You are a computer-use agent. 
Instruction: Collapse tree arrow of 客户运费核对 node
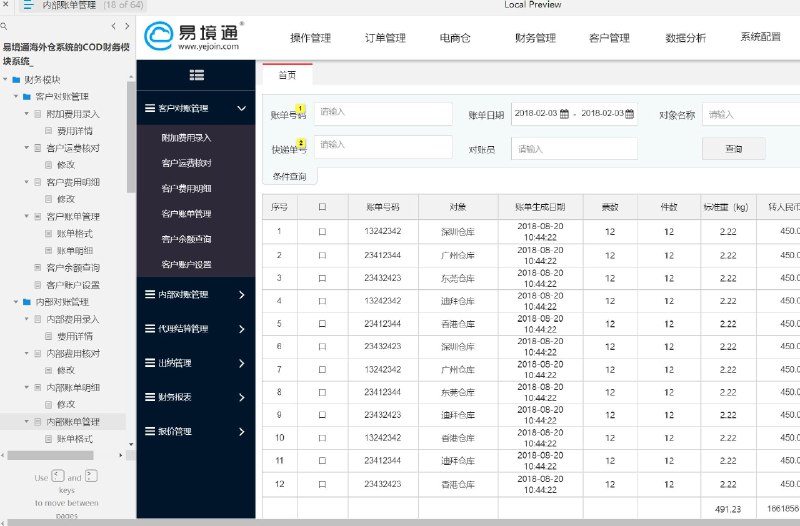tap(27, 148)
